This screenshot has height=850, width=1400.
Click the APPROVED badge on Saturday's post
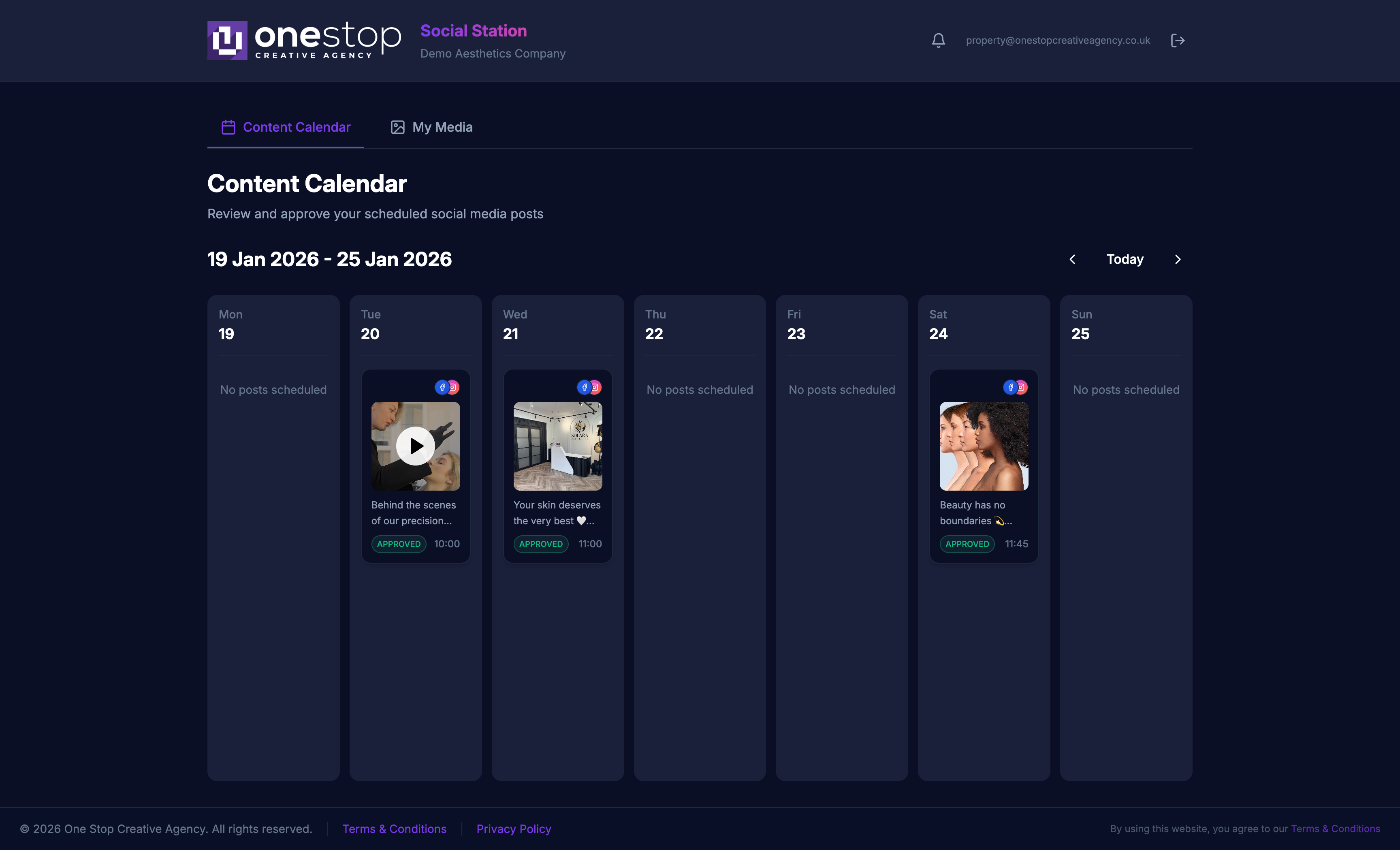(x=967, y=544)
